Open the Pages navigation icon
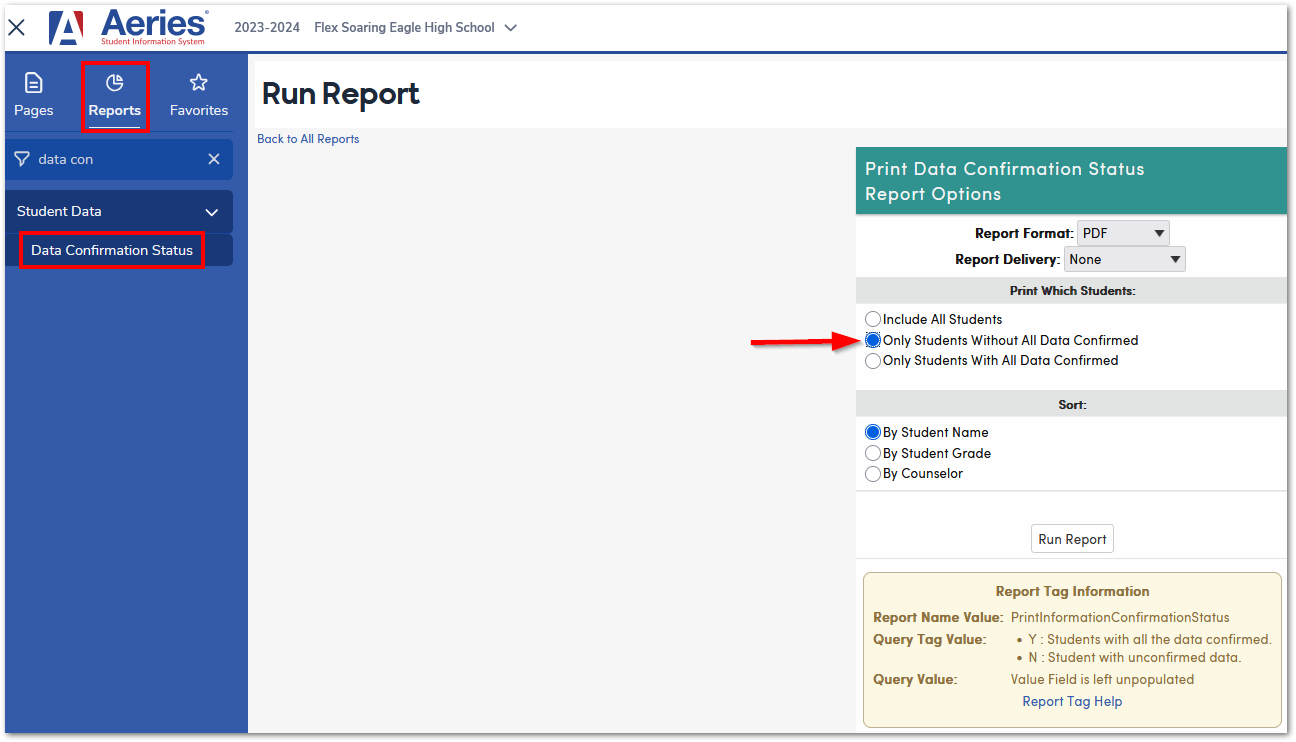This screenshot has height=742, width=1296. click(33, 95)
